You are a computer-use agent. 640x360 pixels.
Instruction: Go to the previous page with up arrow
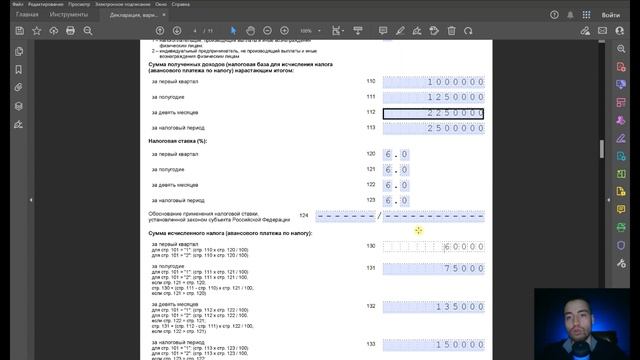point(160,31)
